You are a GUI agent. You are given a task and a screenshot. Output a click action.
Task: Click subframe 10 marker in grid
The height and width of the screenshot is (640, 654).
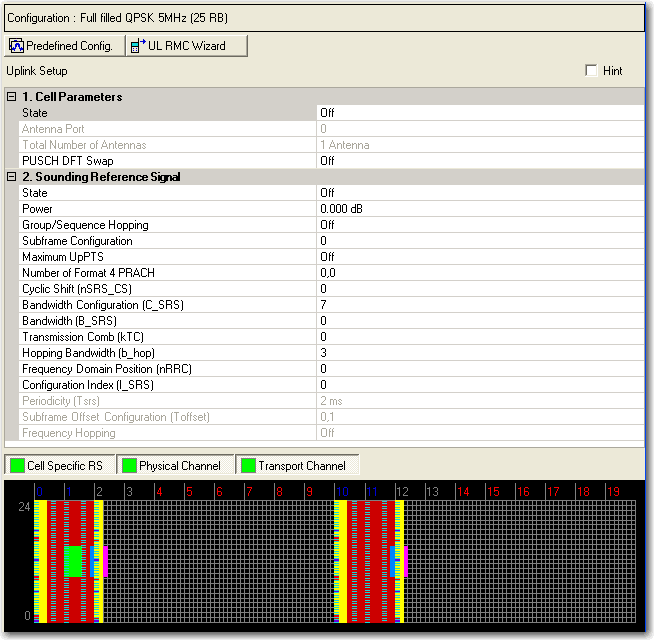[341, 491]
